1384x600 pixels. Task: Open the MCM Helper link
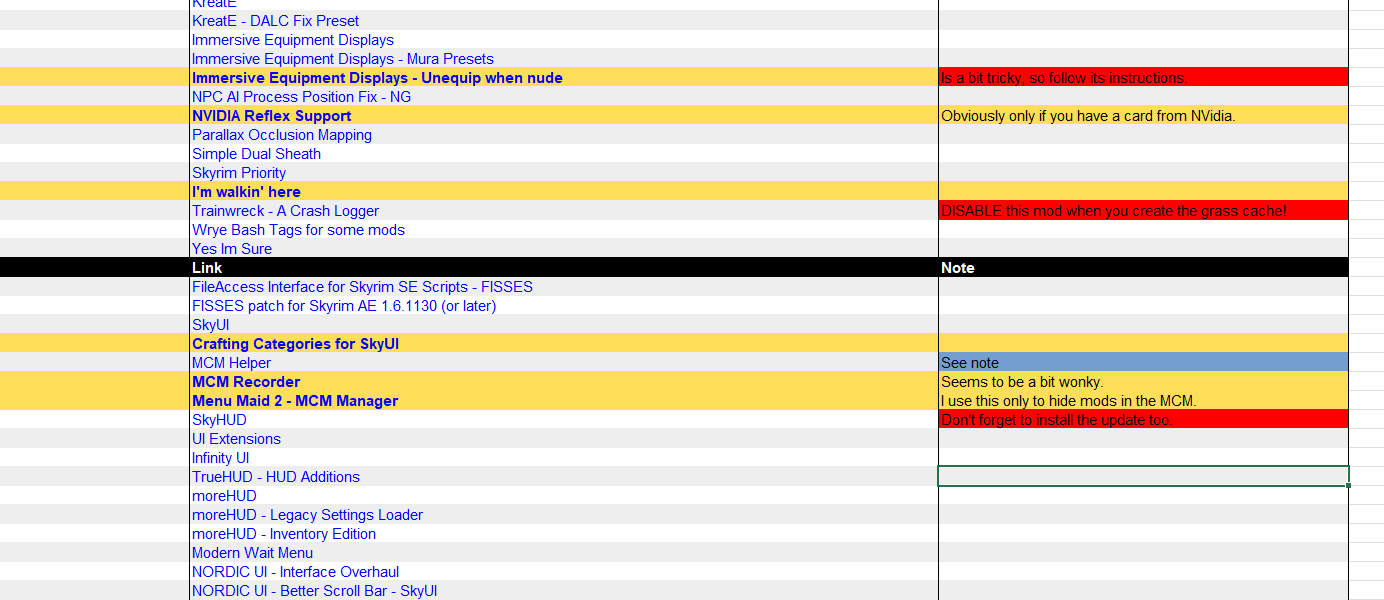tap(231, 363)
